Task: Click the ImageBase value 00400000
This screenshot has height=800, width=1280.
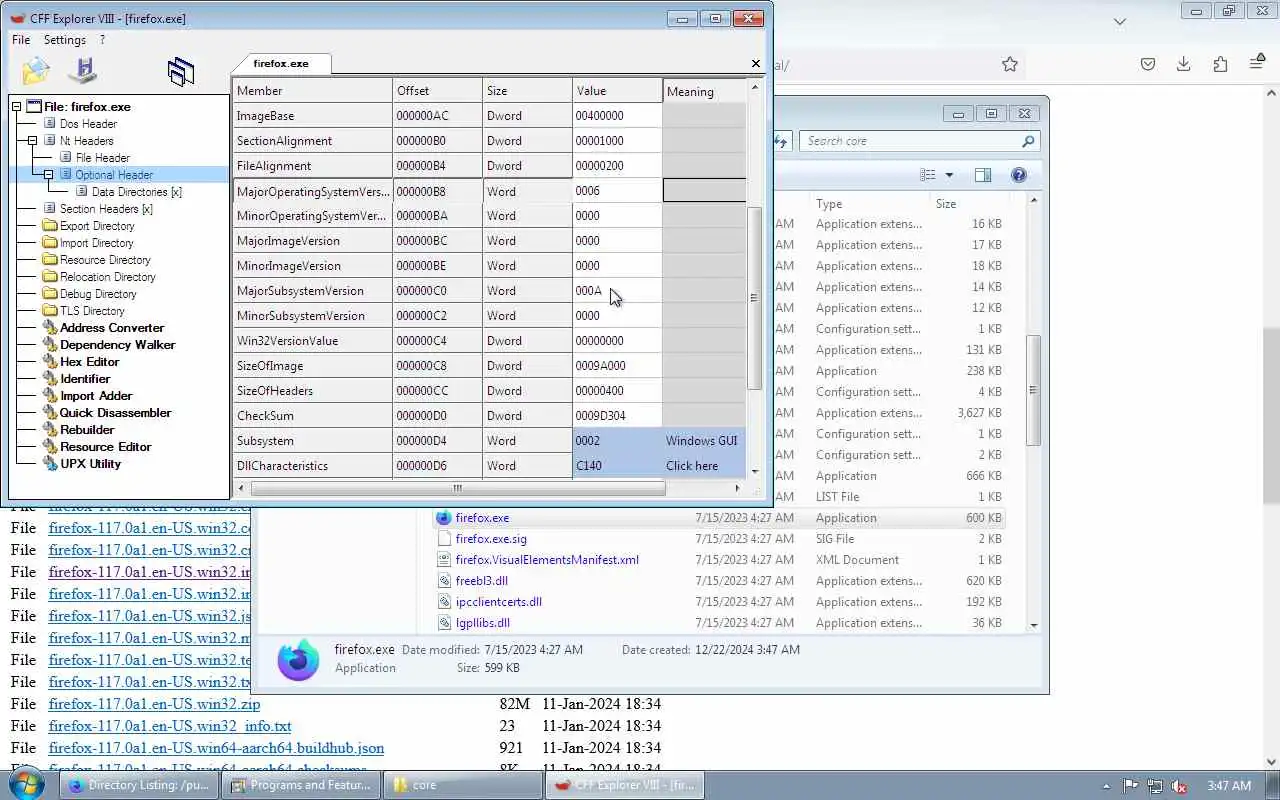Action: [617, 116]
